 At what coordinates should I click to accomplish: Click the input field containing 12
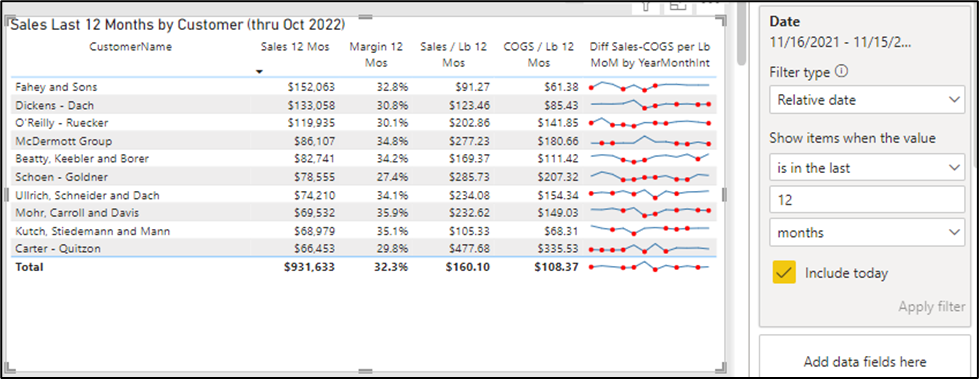[867, 200]
